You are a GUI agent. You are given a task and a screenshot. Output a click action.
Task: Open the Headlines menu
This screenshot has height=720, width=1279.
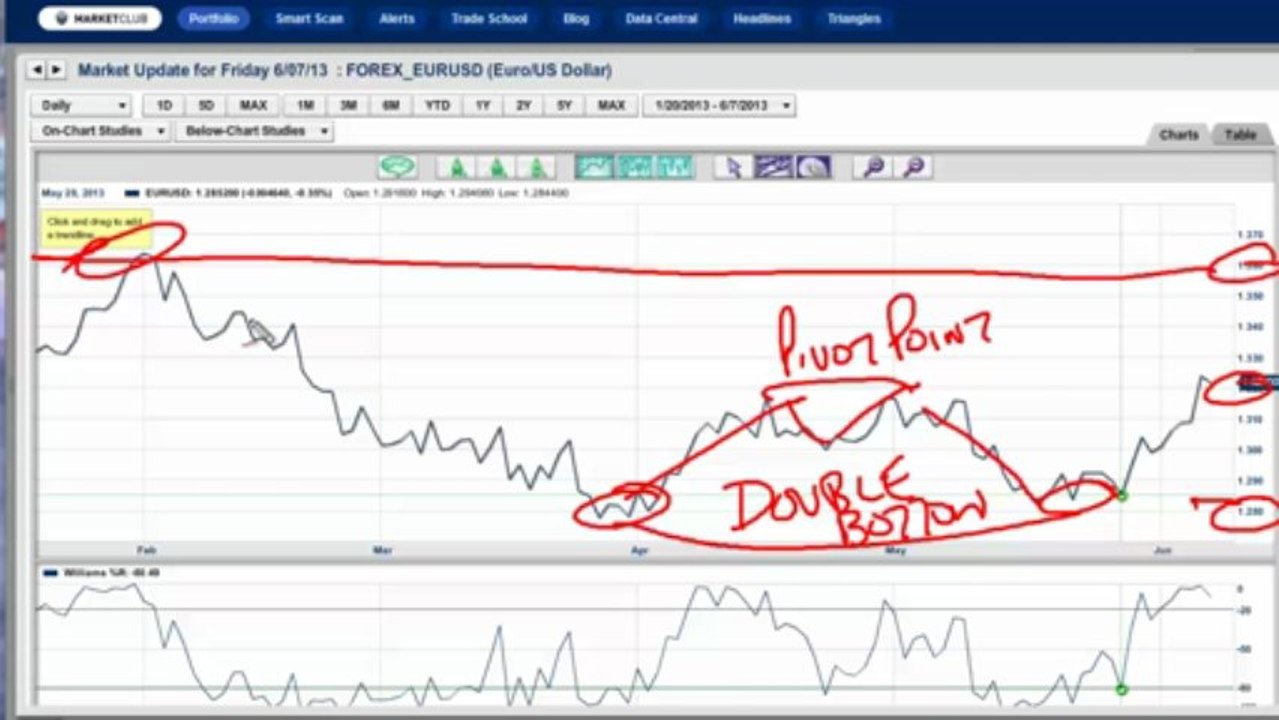[x=762, y=18]
